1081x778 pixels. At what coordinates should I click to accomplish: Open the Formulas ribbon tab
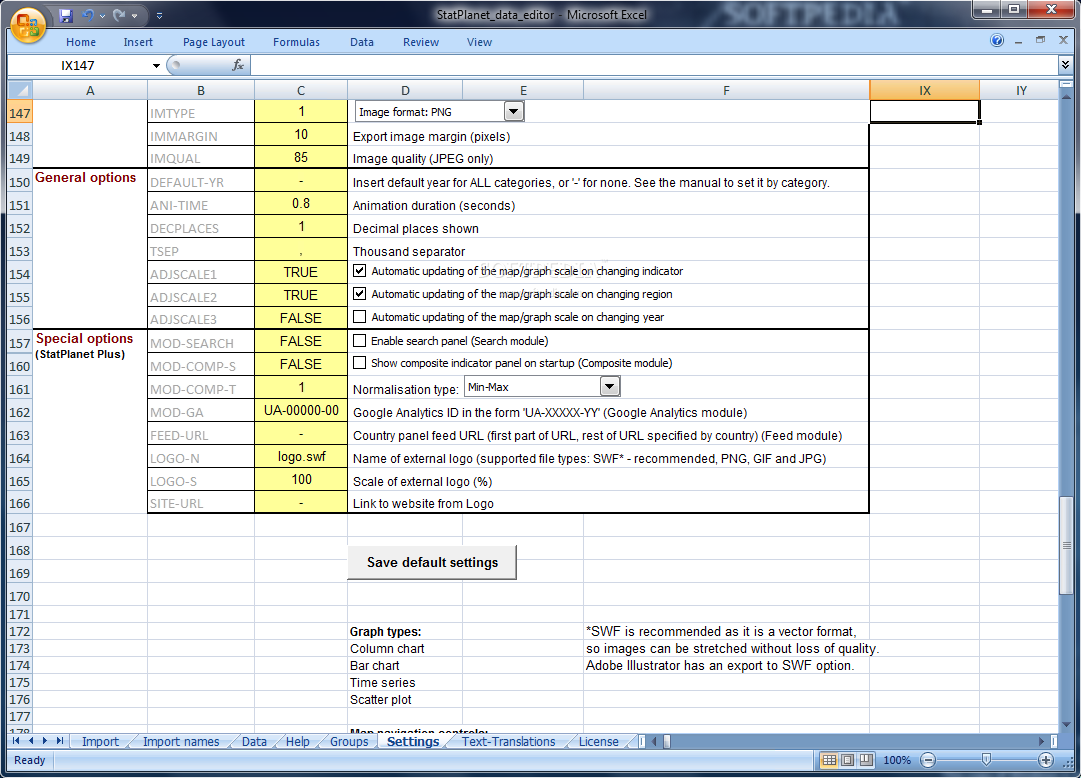tap(296, 42)
